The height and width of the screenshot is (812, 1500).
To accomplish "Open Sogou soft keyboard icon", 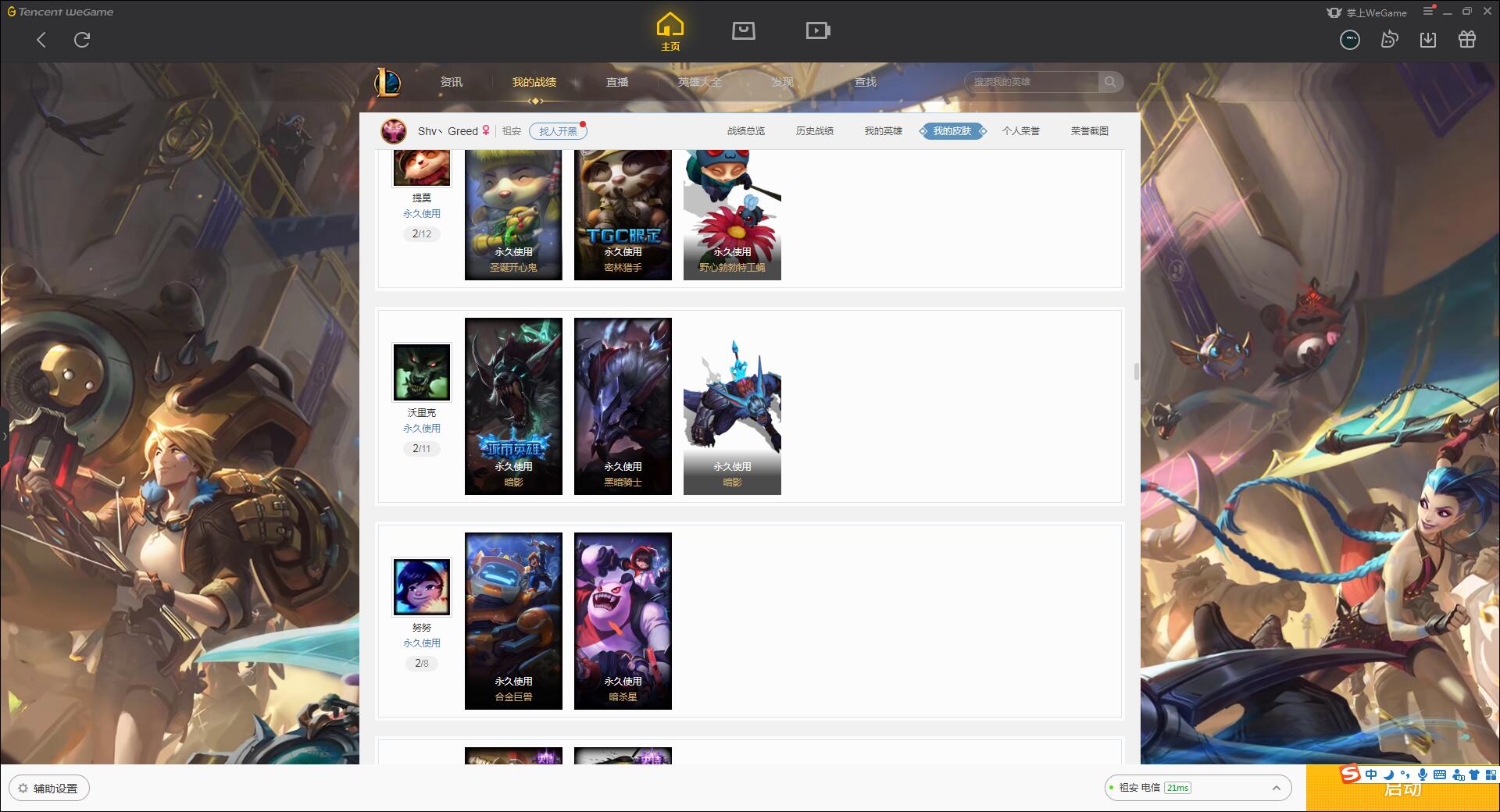I will [1440, 775].
